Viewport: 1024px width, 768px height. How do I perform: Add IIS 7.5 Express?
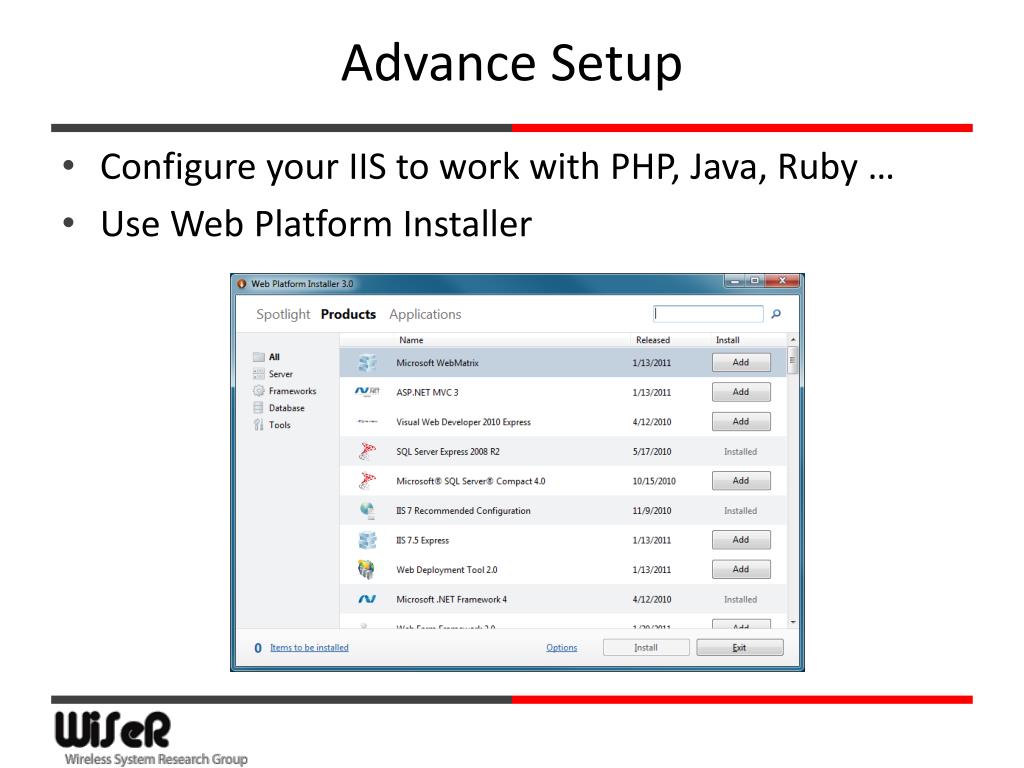[741, 539]
